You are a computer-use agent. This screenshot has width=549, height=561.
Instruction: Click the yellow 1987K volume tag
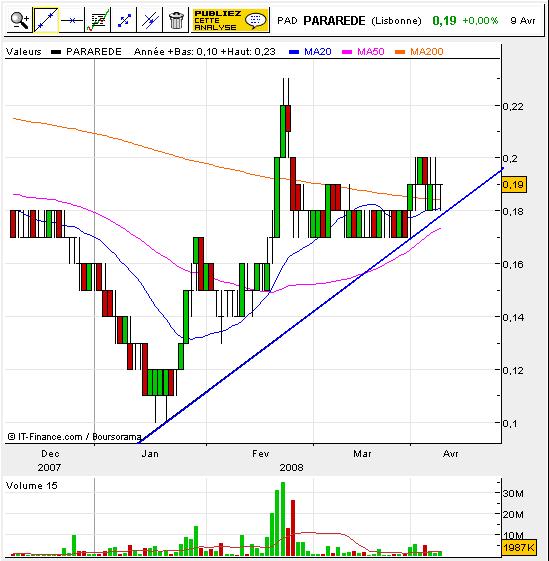518,547
